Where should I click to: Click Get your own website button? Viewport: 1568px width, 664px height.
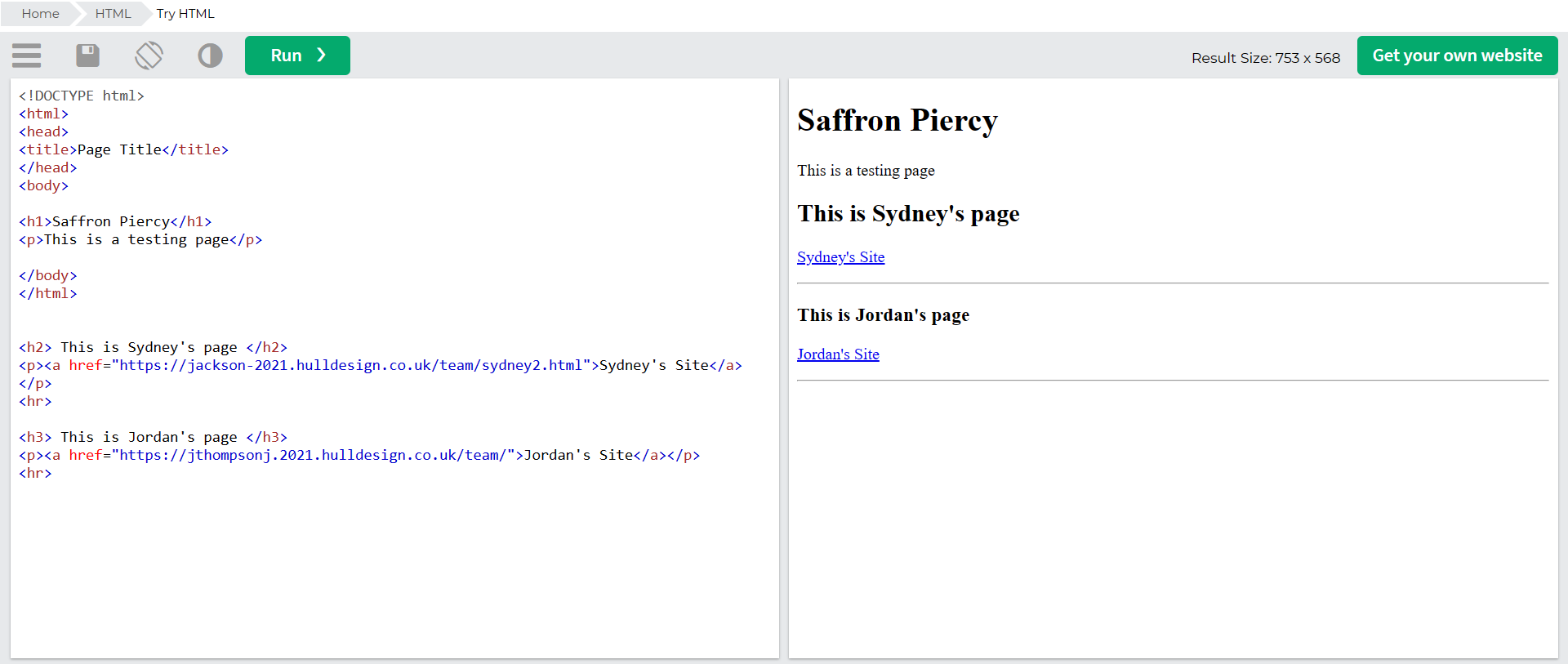point(1456,56)
